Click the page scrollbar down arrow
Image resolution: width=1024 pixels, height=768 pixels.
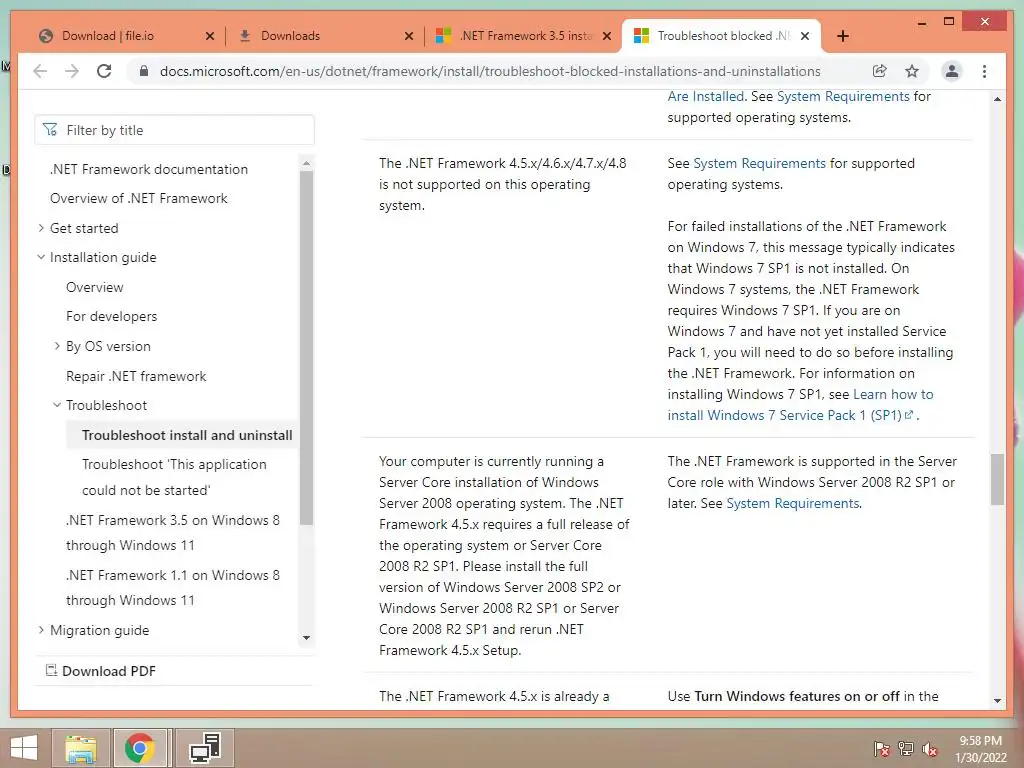[x=997, y=701]
